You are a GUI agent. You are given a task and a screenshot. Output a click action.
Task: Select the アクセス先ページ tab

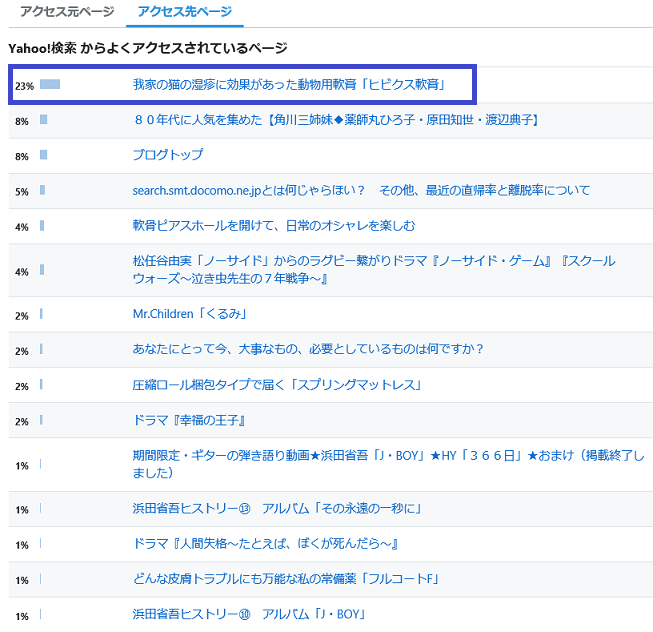184,12
